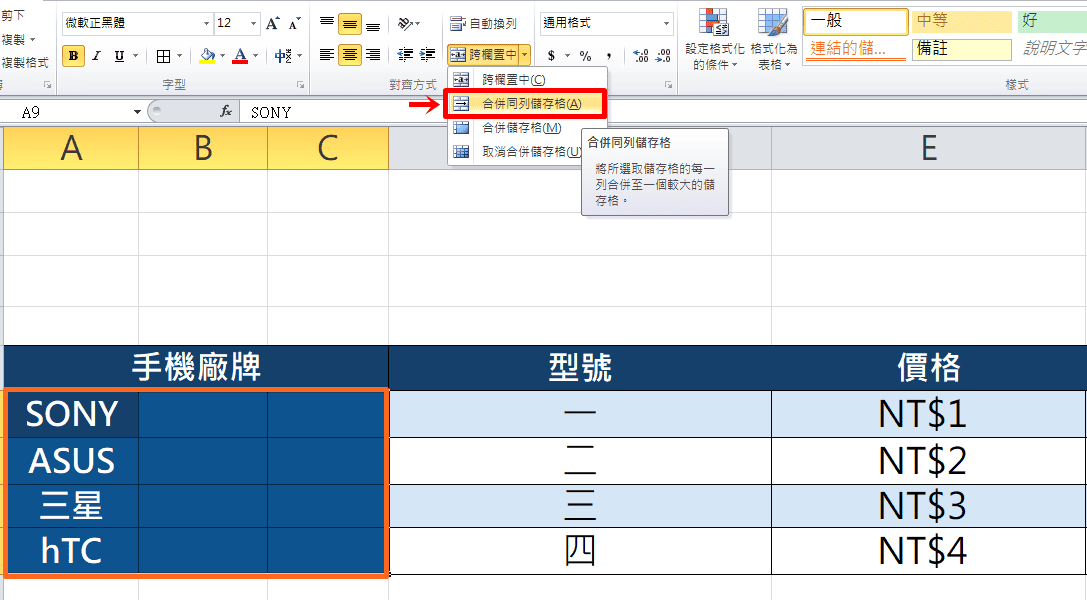Select column A header

point(71,148)
